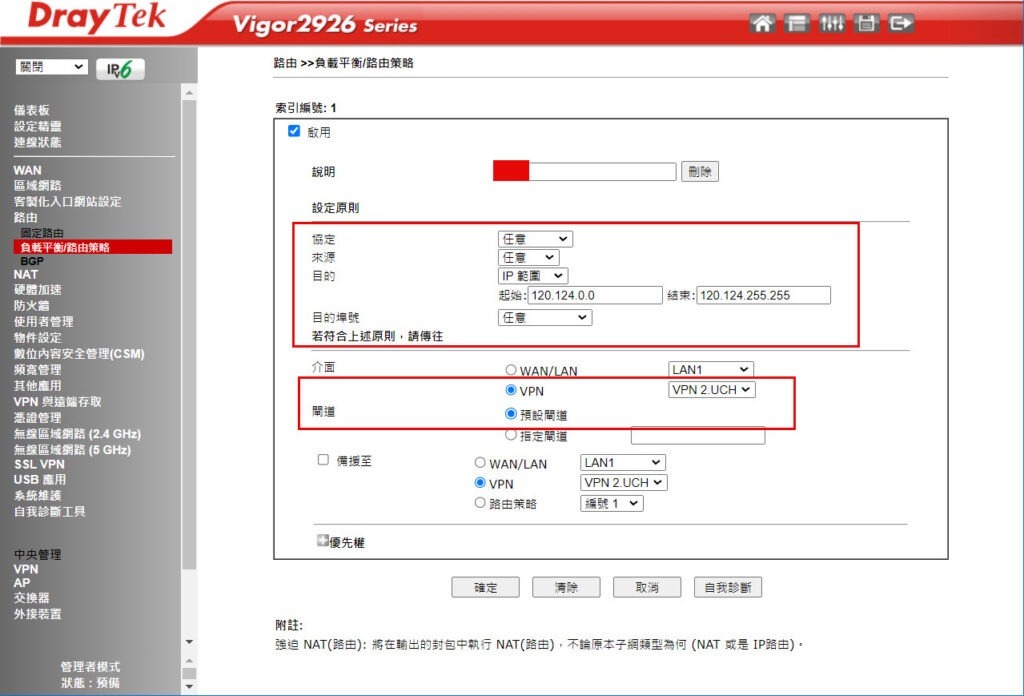Click sidebar scrollbar up arrow

(189, 93)
